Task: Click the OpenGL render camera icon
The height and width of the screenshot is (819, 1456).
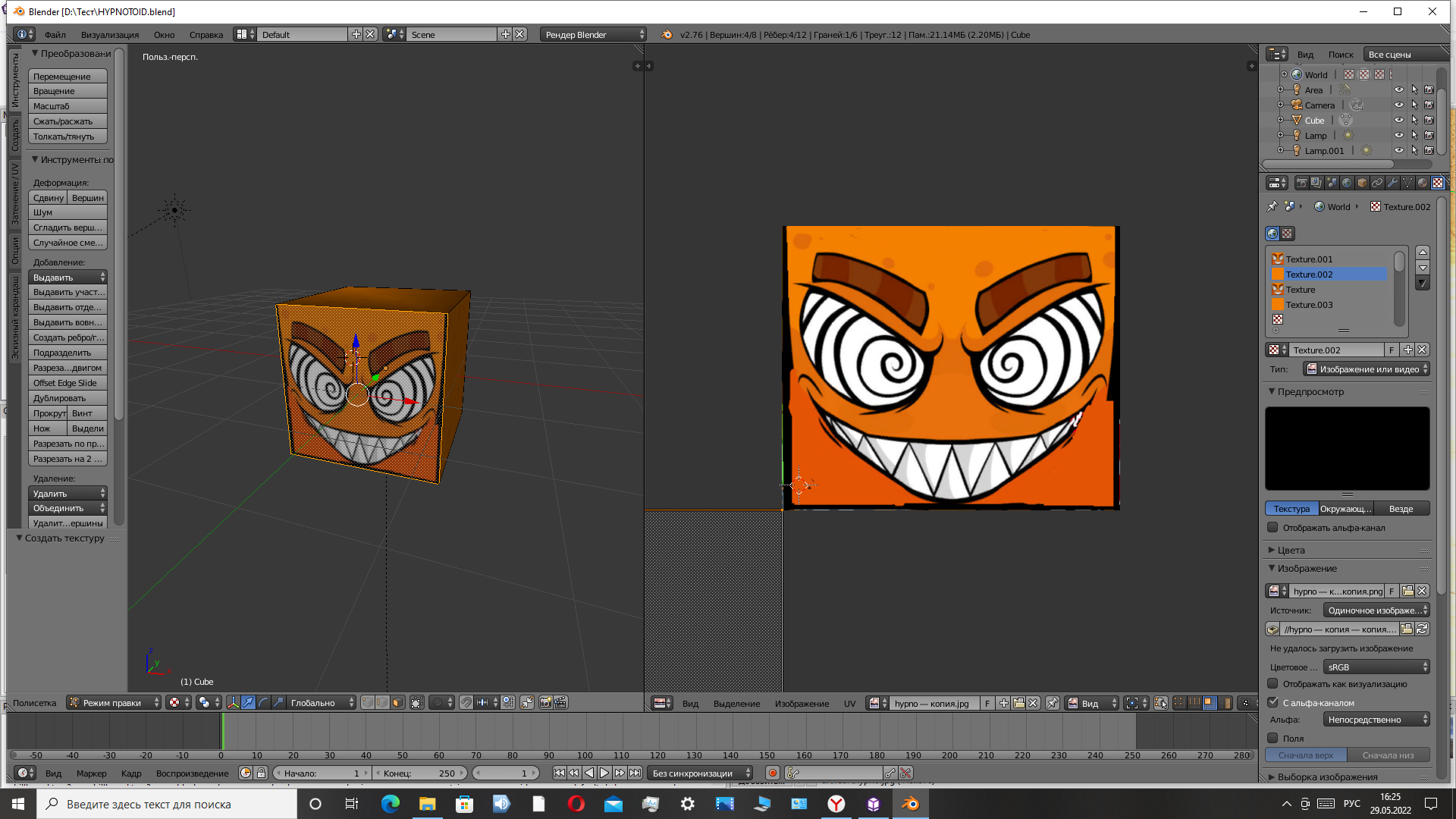Action: pyautogui.click(x=545, y=703)
